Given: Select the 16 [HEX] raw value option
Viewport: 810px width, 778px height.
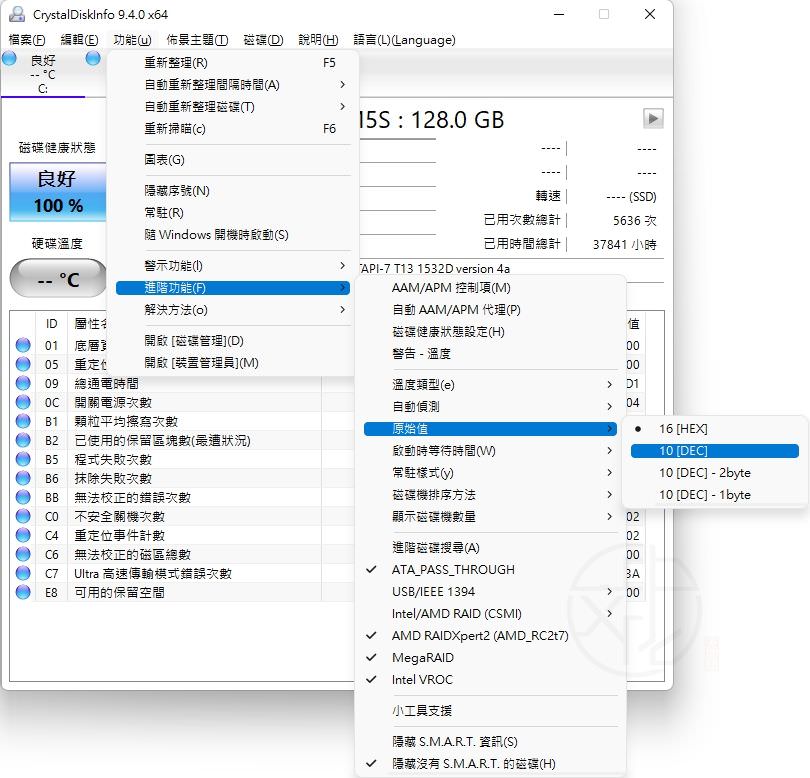Looking at the screenshot, I should (x=683, y=428).
